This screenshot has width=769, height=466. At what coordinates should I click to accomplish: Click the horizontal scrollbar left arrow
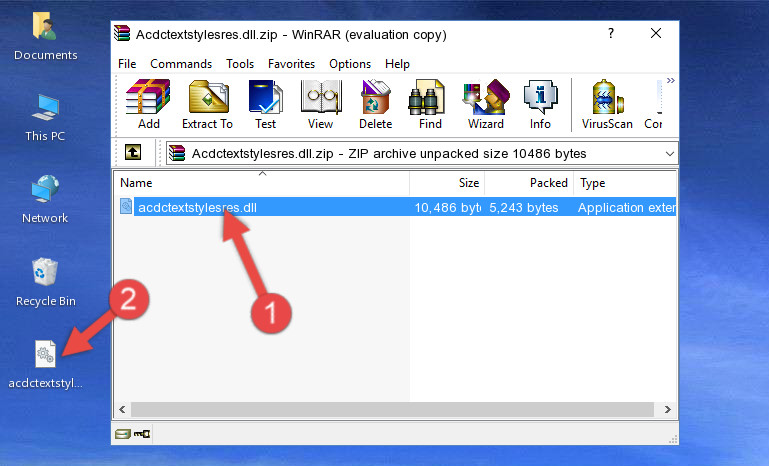pyautogui.click(x=122, y=409)
